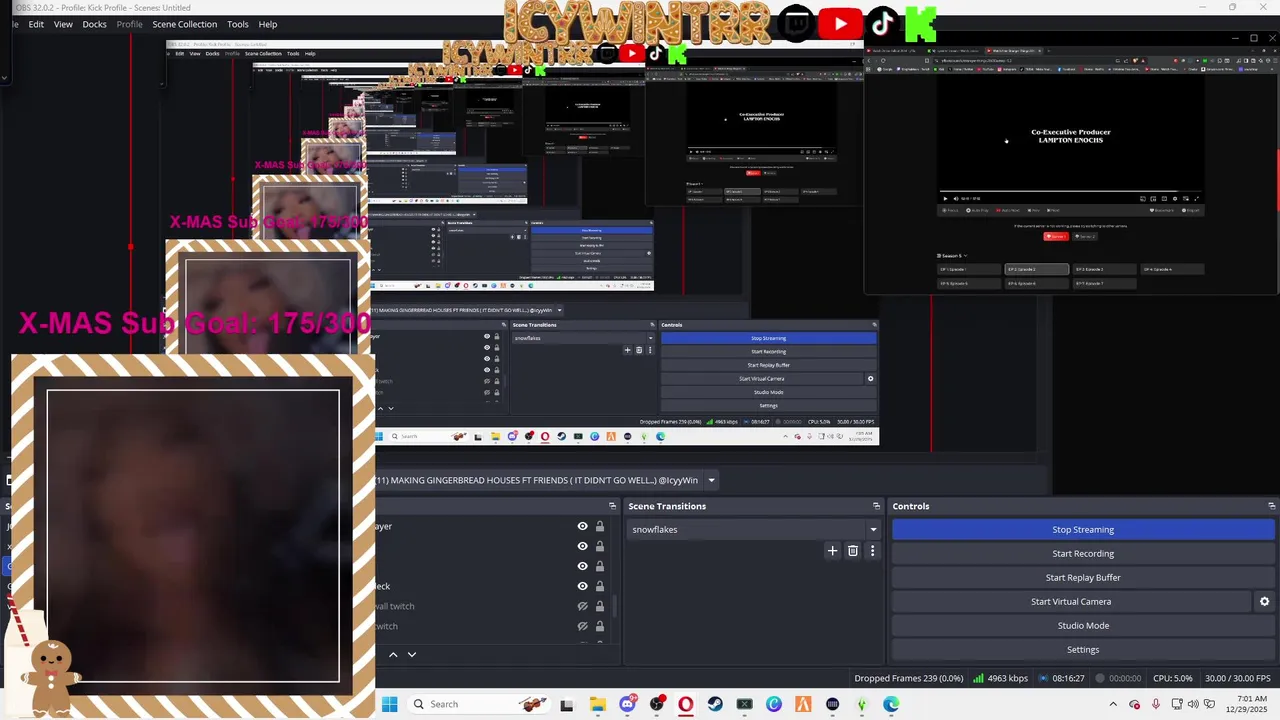Screen dimensions: 1280x720
Task: Open the Help menu
Action: pyautogui.click(x=268, y=24)
